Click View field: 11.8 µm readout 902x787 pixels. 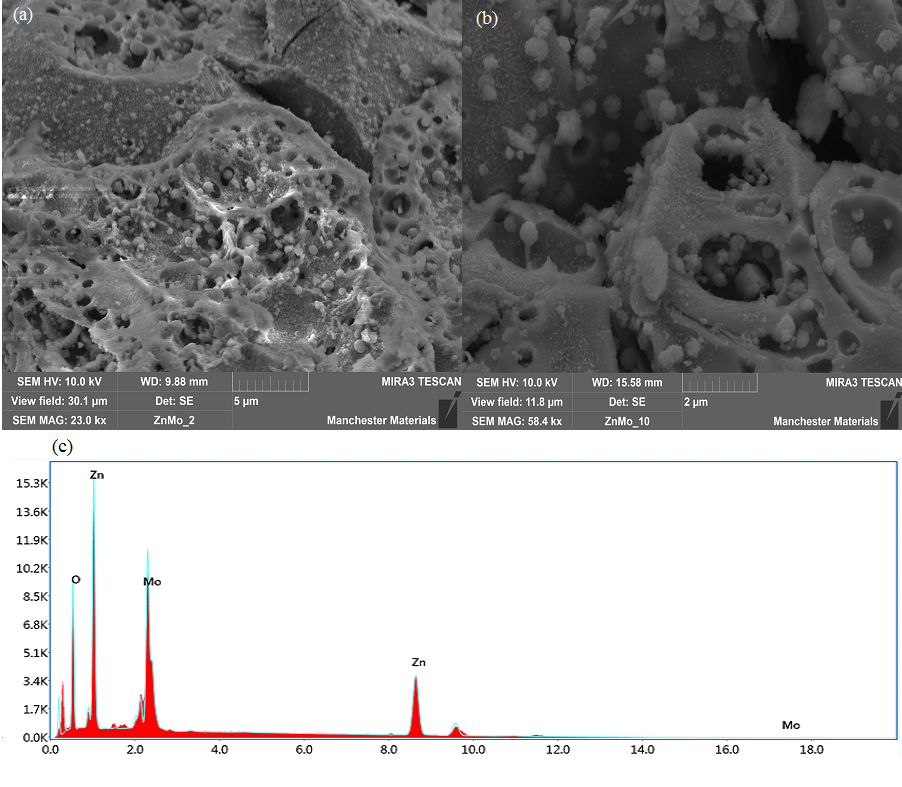pyautogui.click(x=517, y=402)
